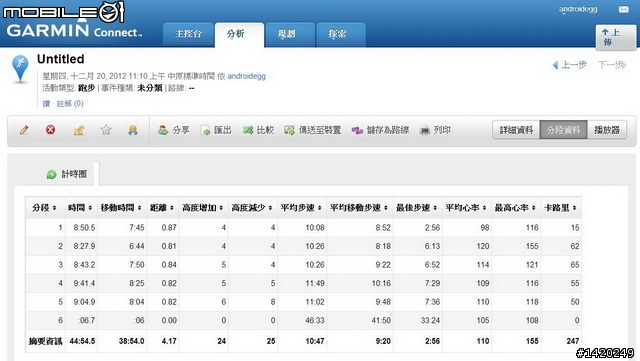Viewport: 640px width, 361px height.
Task: Select the 分段資料 splits view
Action: click(x=564, y=130)
